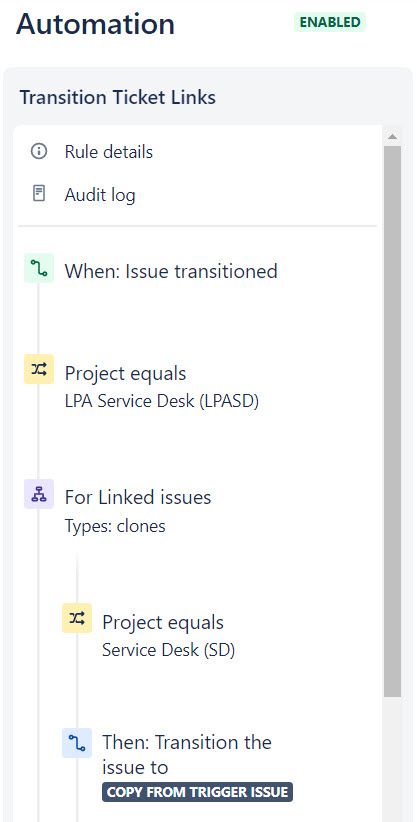Open the Project equals LPA Service Desk condition
The height and width of the screenshot is (822, 417).
coord(162,387)
